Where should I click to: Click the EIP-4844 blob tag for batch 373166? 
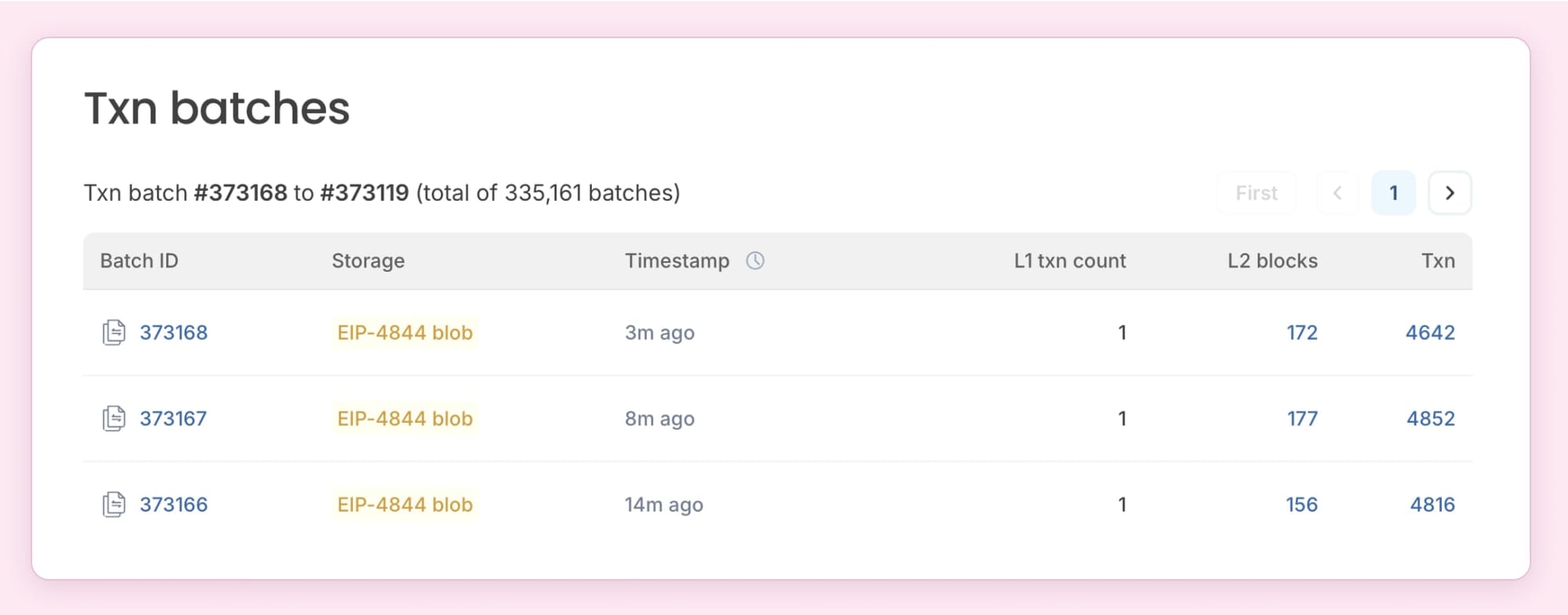click(x=404, y=504)
